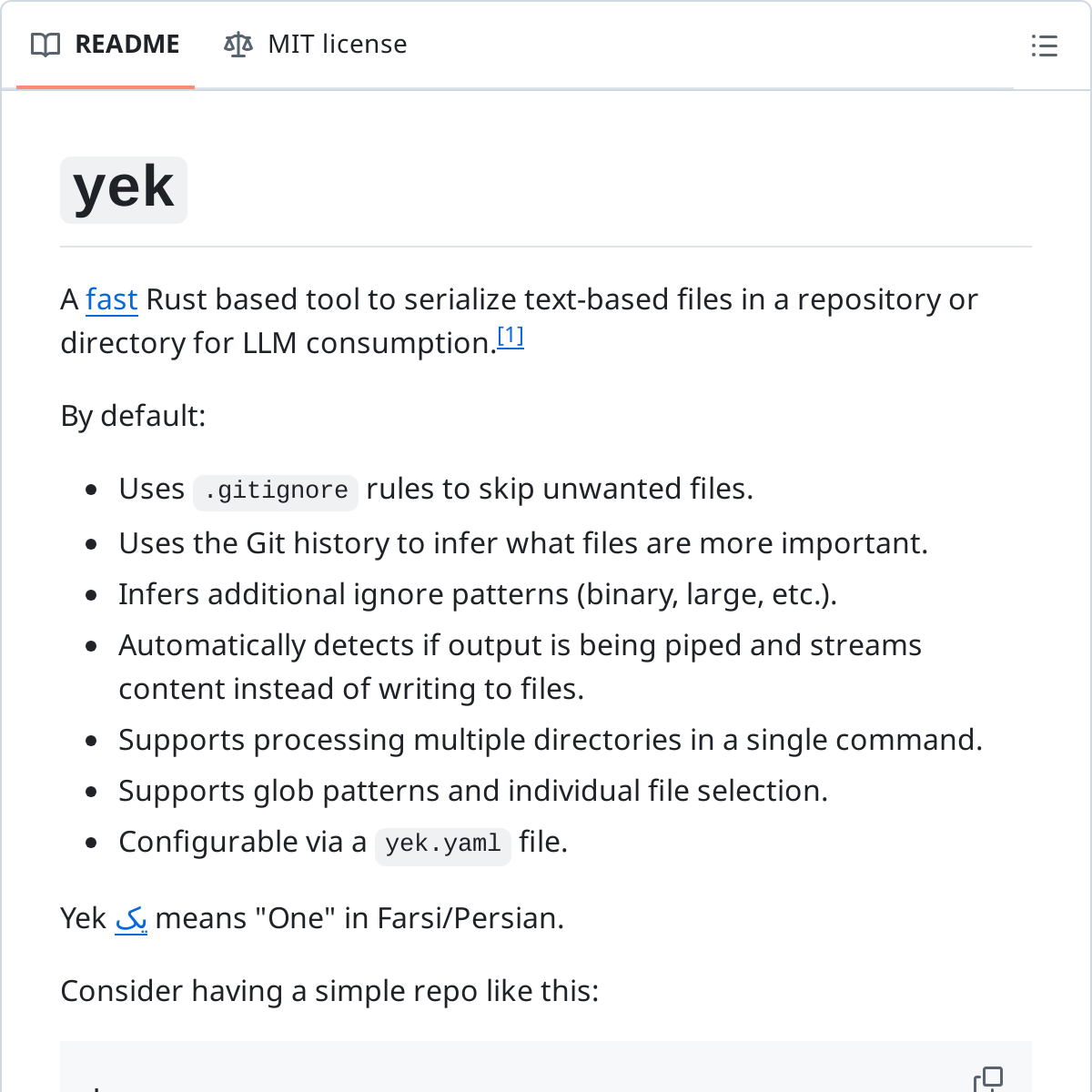Click the multiple directories bullet item
Viewport: 1092px width, 1092px height.
[551, 740]
